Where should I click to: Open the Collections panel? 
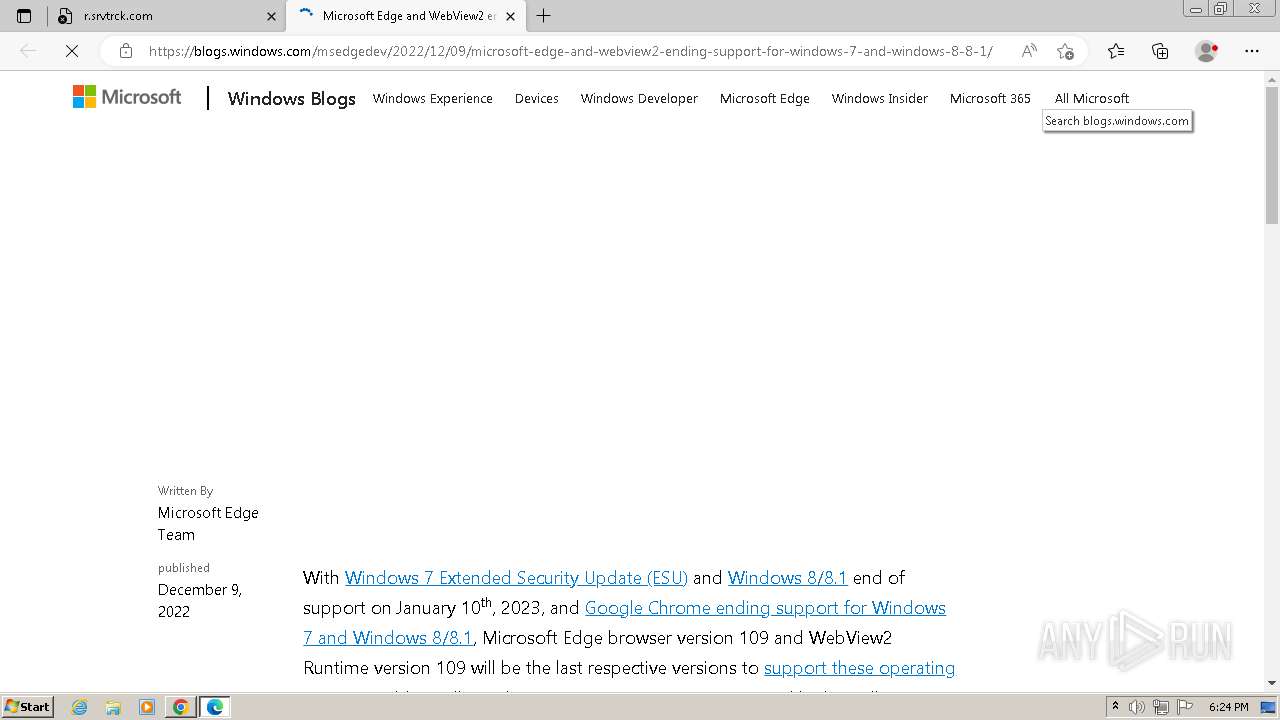(1160, 51)
